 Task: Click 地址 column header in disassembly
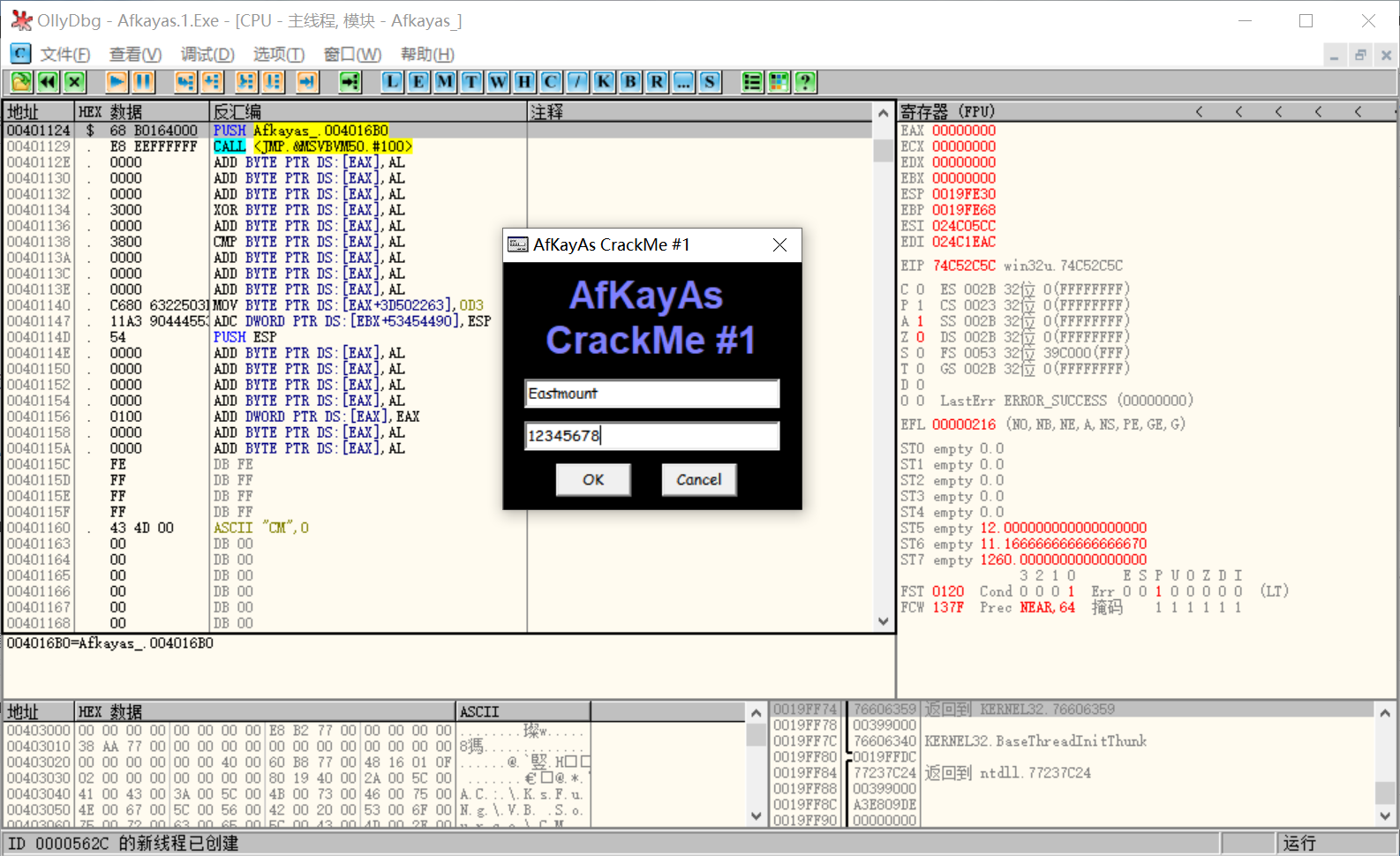coord(38,112)
